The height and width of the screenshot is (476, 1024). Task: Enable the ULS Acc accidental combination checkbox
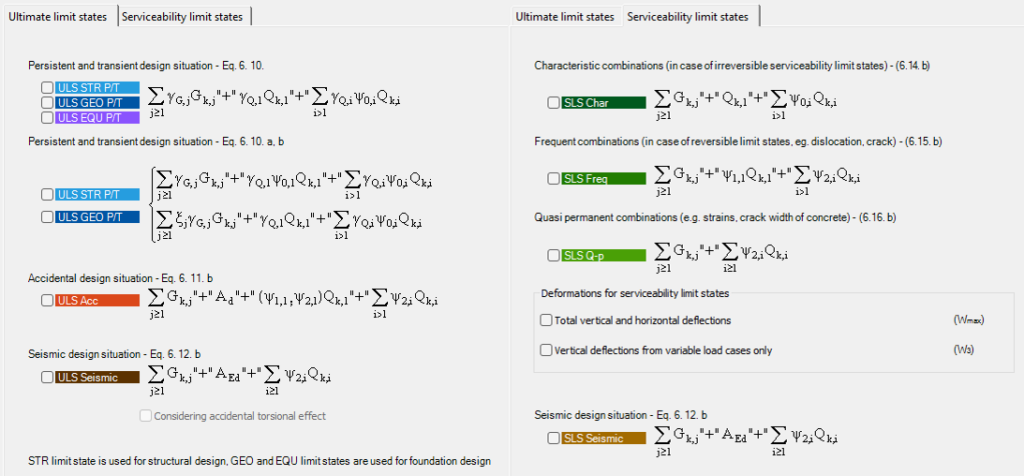(46, 300)
